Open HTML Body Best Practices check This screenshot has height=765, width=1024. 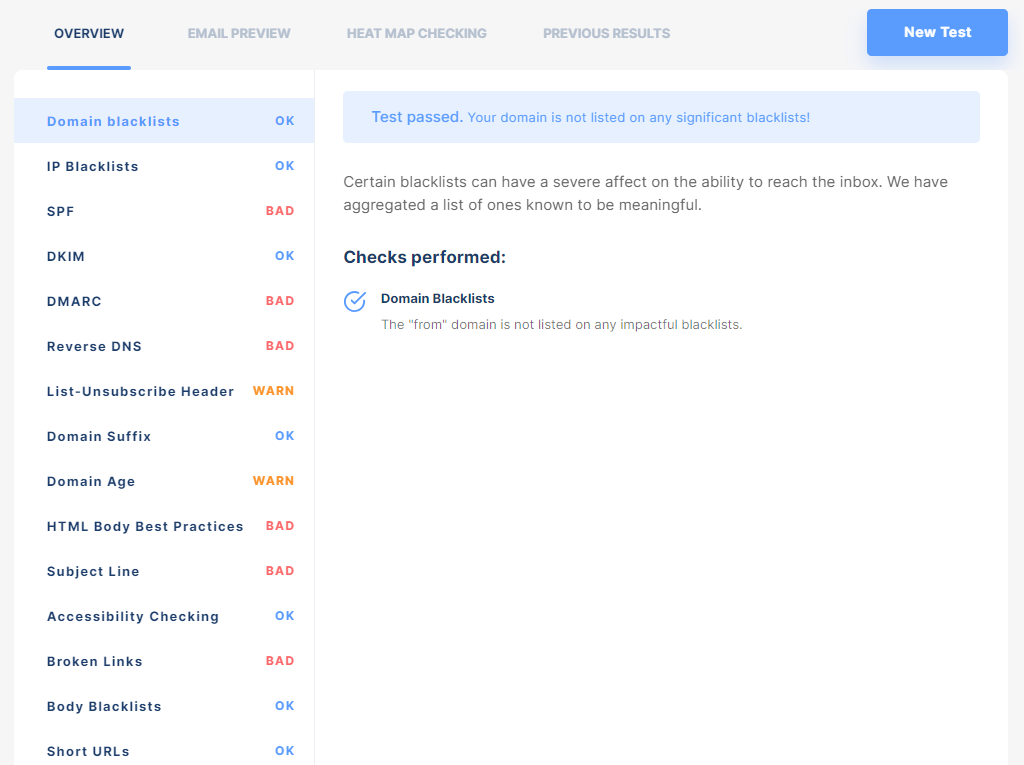pos(164,526)
